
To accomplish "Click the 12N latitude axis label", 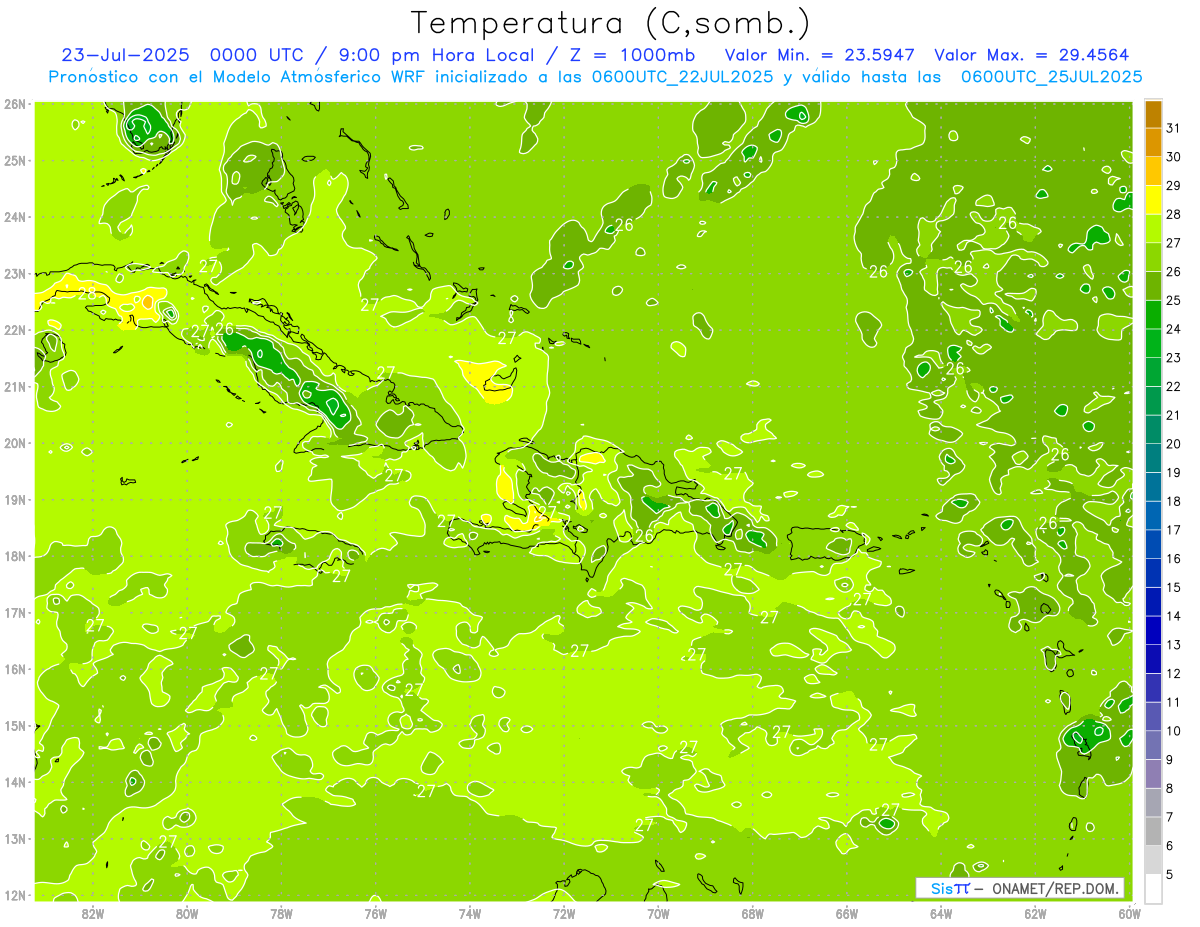I will coord(15,895).
